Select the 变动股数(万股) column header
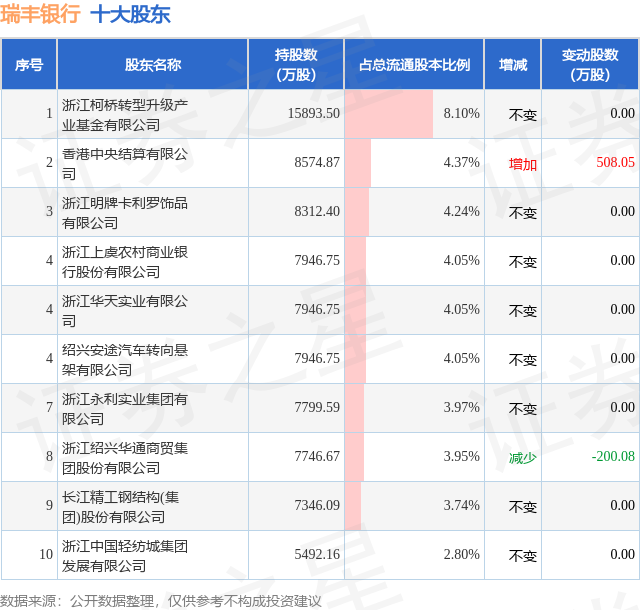 tap(590, 65)
